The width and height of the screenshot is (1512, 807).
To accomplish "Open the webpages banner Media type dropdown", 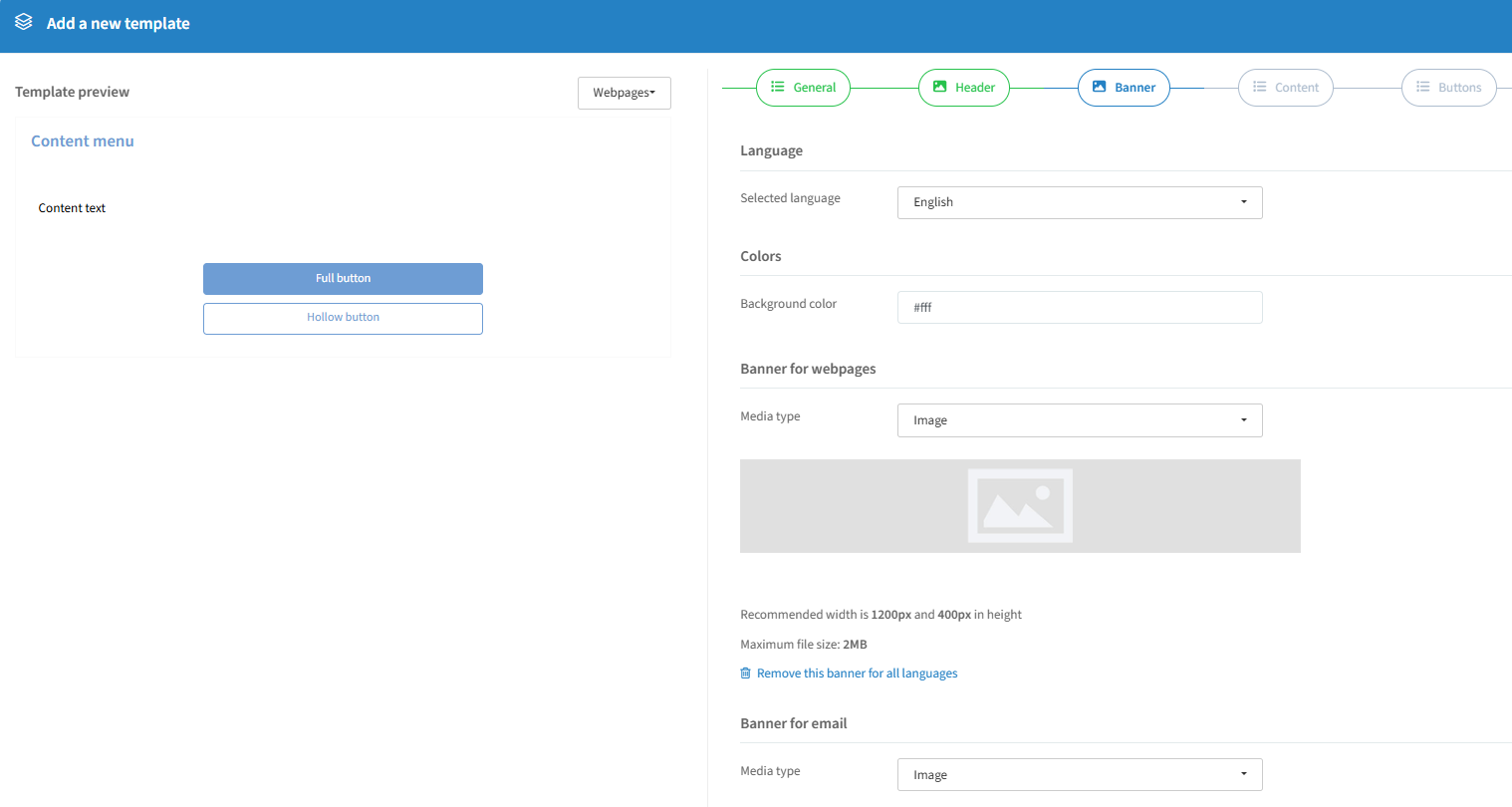I will (x=1080, y=420).
